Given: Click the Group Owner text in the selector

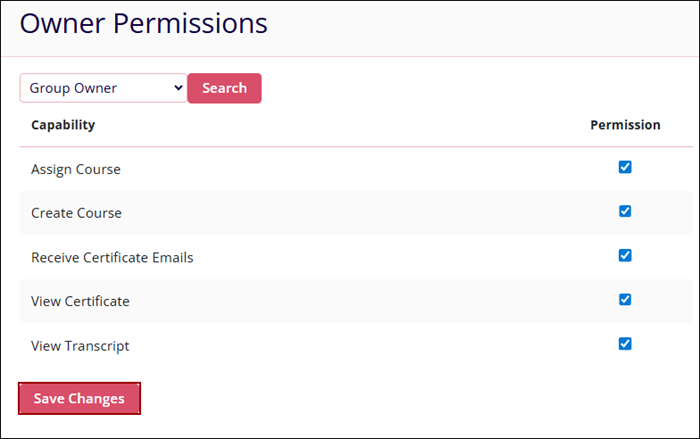Looking at the screenshot, I should [73, 88].
